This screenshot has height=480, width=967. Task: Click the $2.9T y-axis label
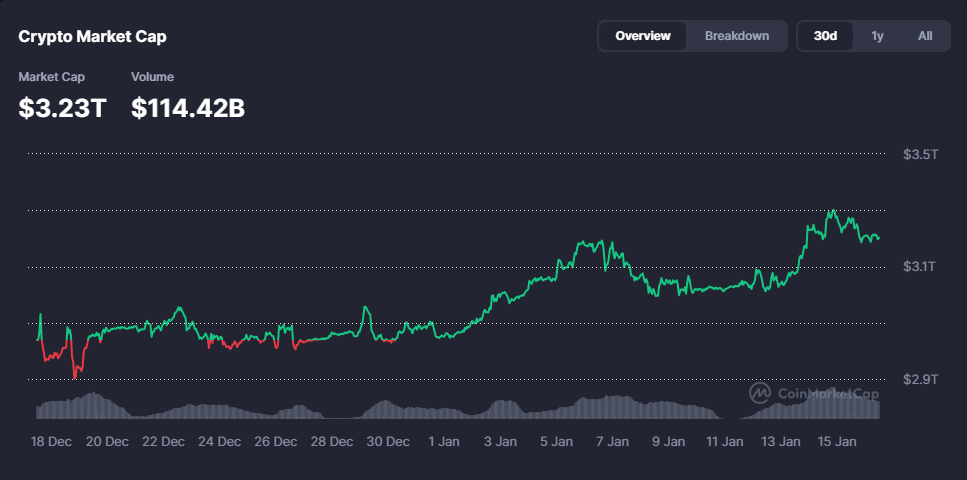click(x=920, y=380)
